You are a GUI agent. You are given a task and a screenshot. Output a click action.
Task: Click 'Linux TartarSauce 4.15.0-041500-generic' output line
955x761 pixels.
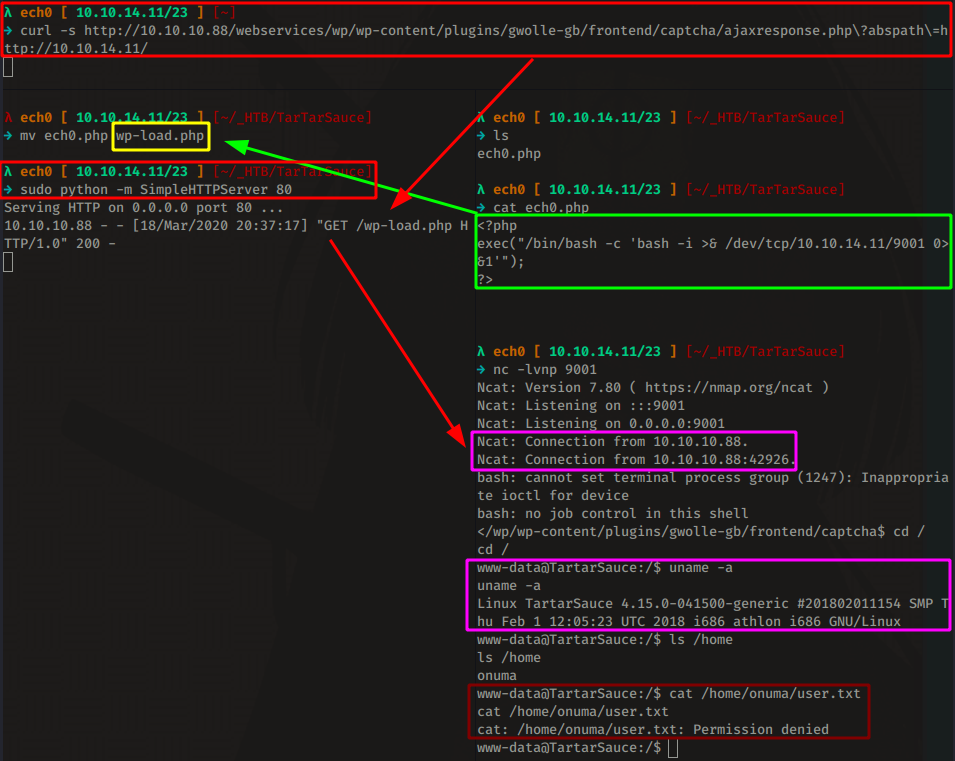tap(713, 604)
